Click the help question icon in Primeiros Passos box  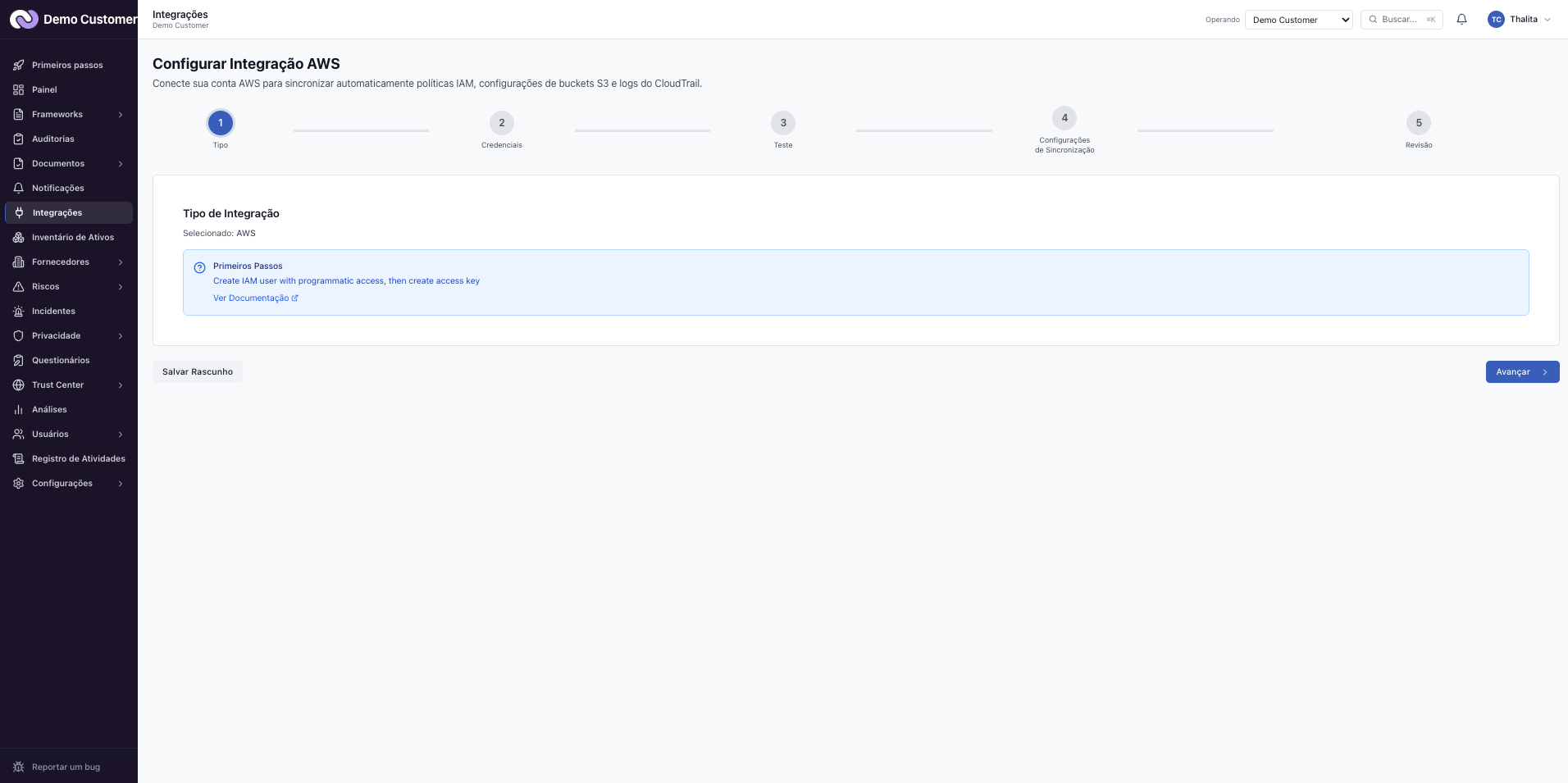[199, 267]
